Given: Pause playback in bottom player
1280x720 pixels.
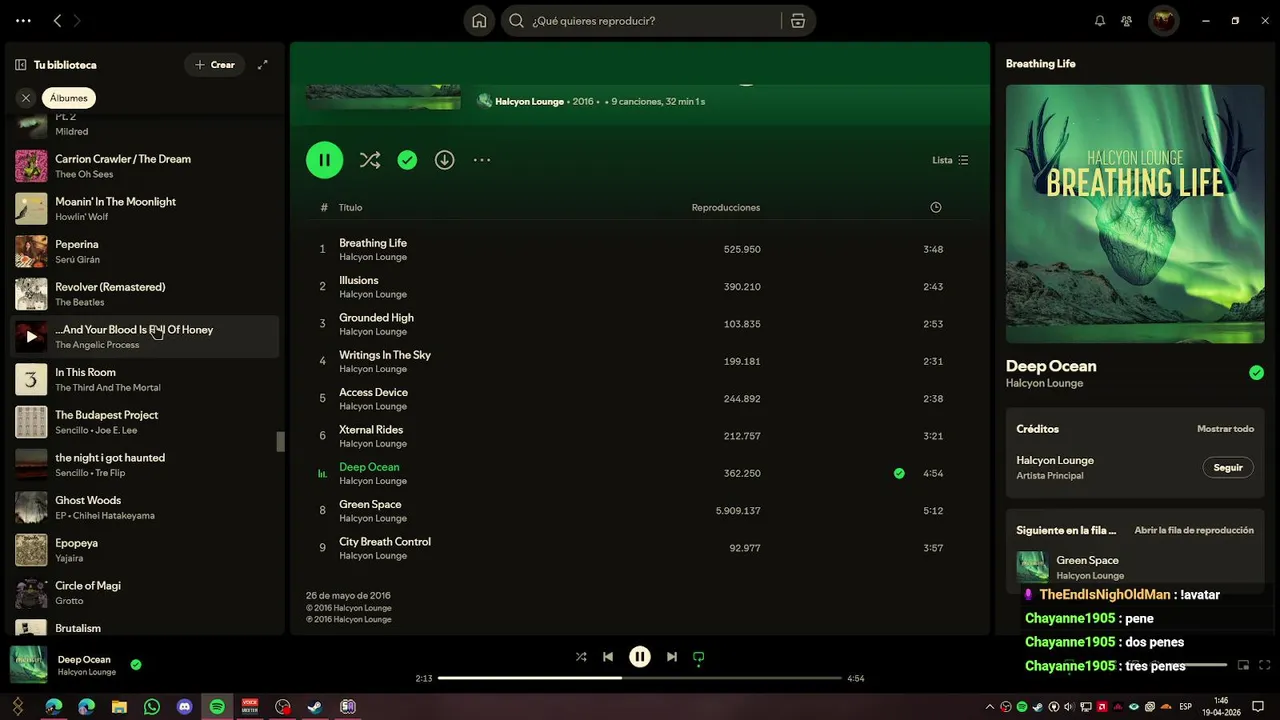Looking at the screenshot, I should pyautogui.click(x=640, y=657).
